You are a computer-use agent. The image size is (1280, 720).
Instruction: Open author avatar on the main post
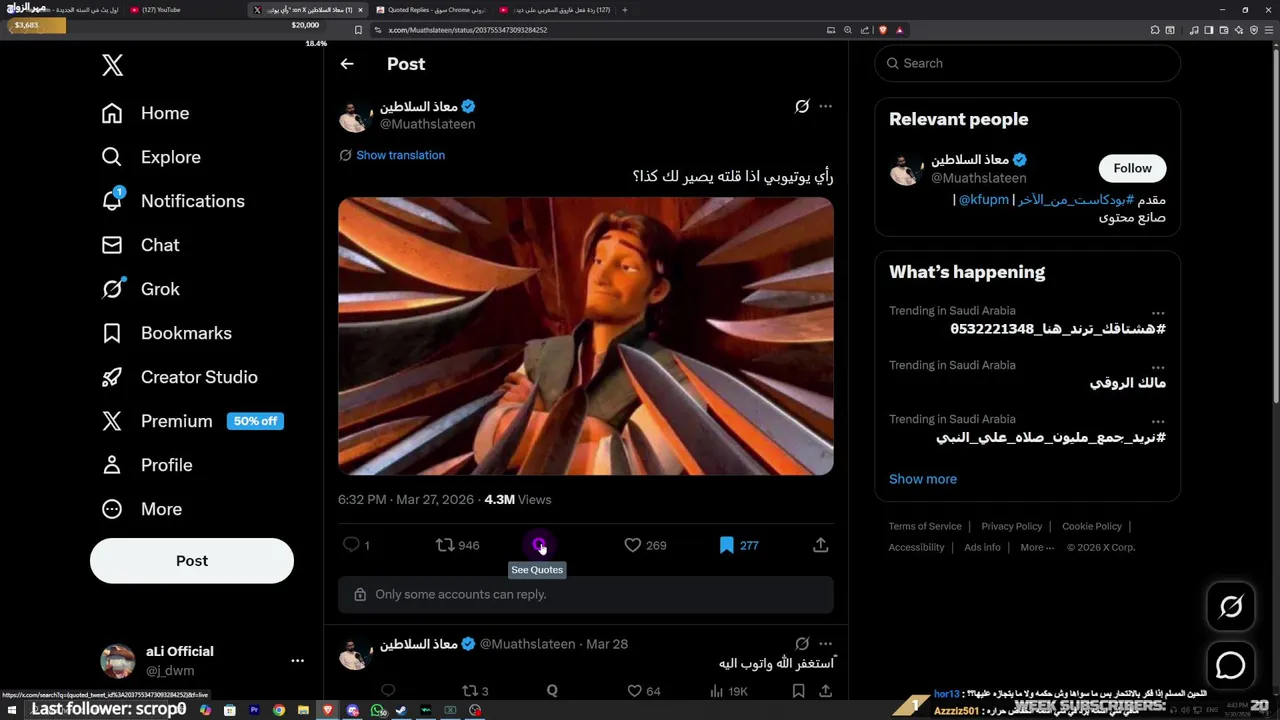[x=355, y=115]
